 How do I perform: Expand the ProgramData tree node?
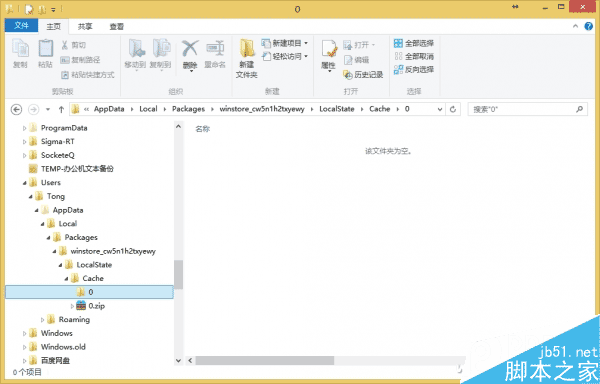pyautogui.click(x=24, y=128)
